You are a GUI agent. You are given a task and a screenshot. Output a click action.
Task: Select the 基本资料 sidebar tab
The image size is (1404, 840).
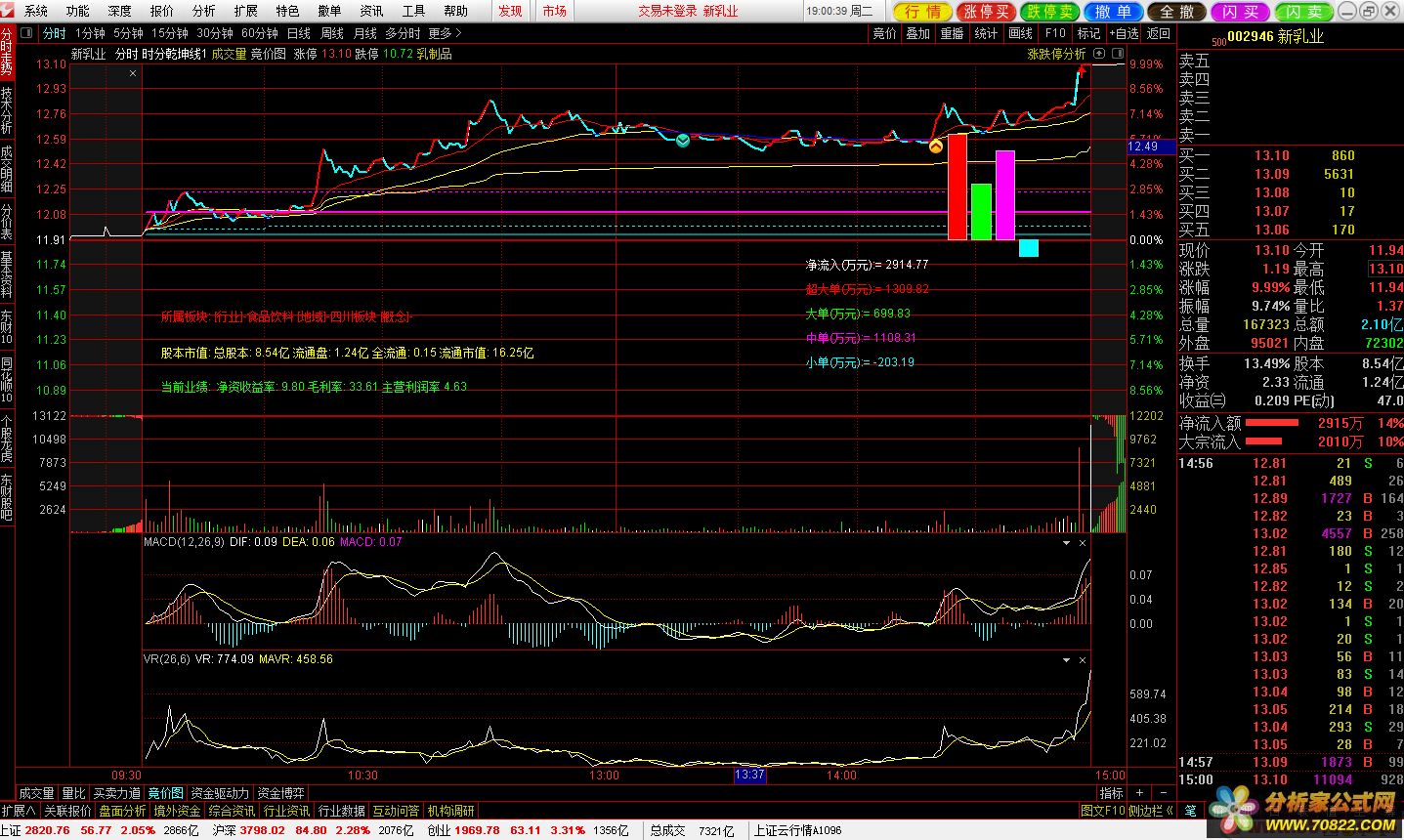pos(7,274)
